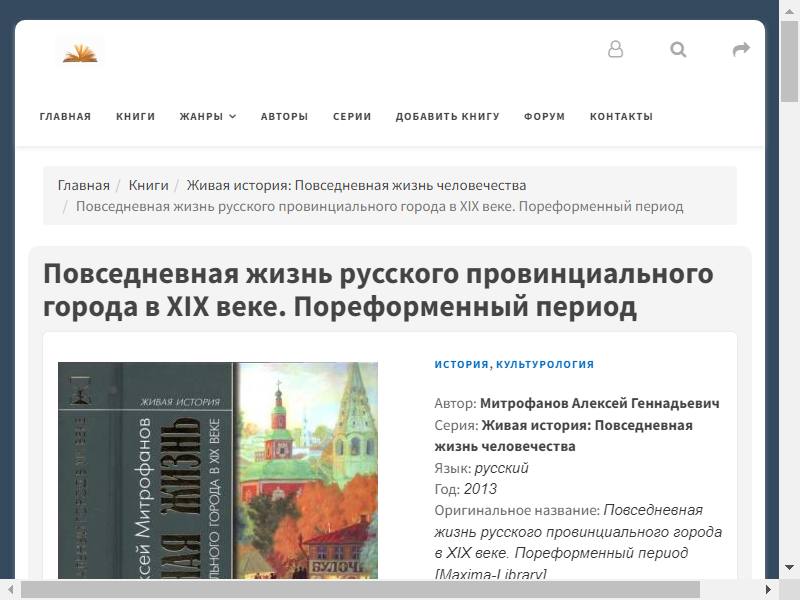This screenshot has width=800, height=600.
Task: Open search with the magnifier icon
Action: (678, 49)
